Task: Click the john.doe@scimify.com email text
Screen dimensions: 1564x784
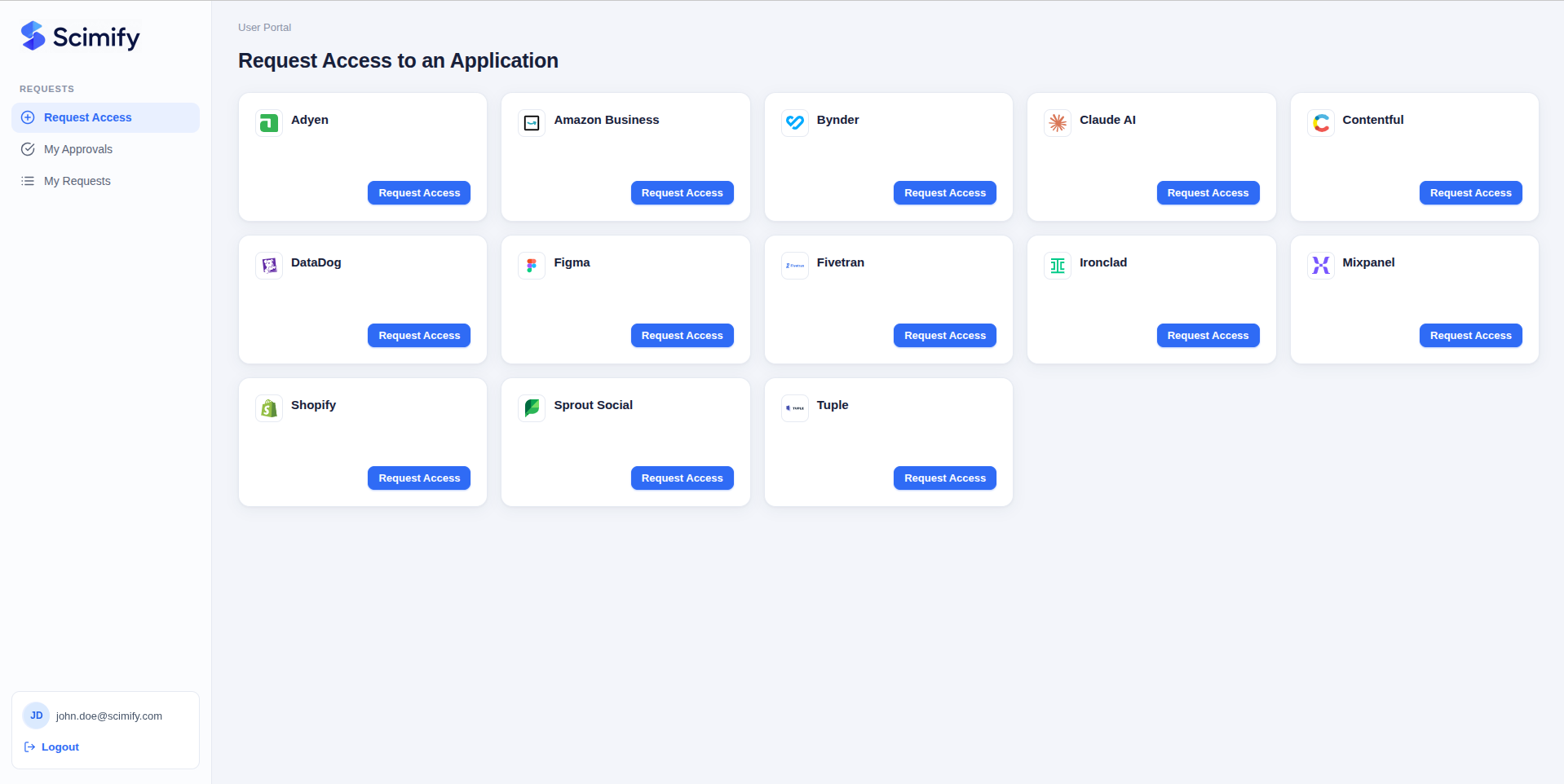Action: 109,716
